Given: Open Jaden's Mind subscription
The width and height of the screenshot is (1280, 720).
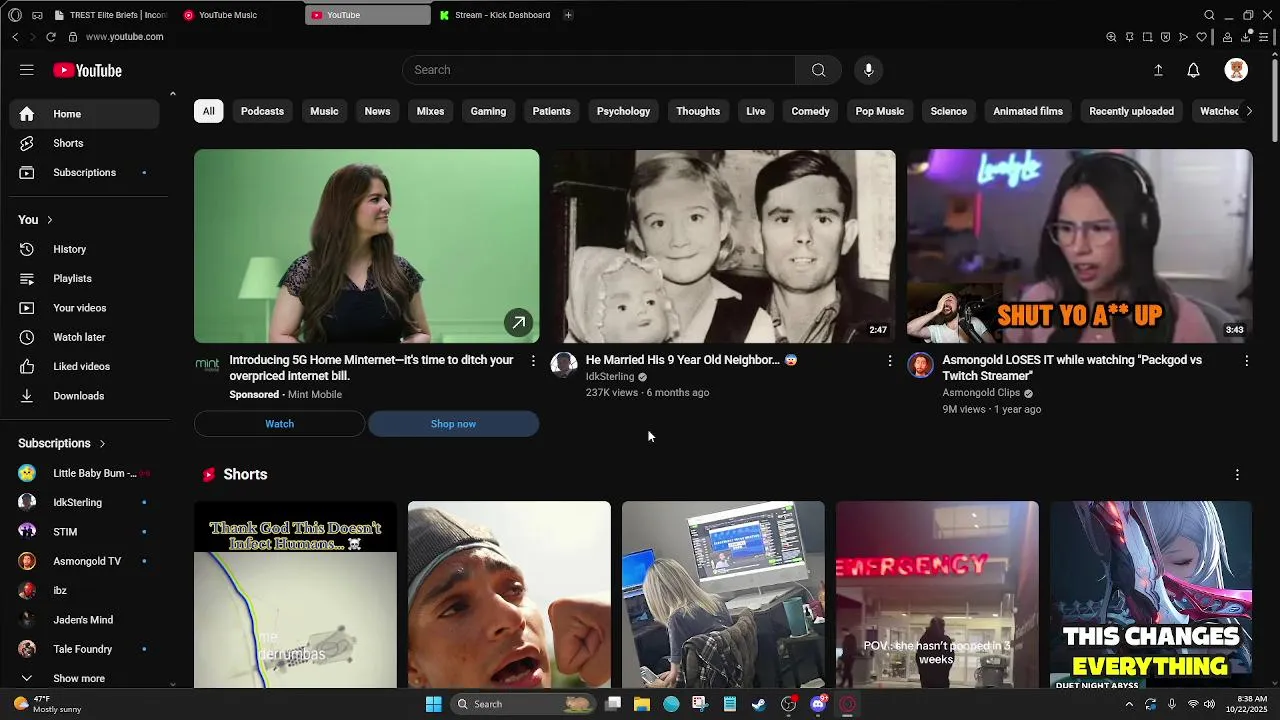Looking at the screenshot, I should 84,620.
